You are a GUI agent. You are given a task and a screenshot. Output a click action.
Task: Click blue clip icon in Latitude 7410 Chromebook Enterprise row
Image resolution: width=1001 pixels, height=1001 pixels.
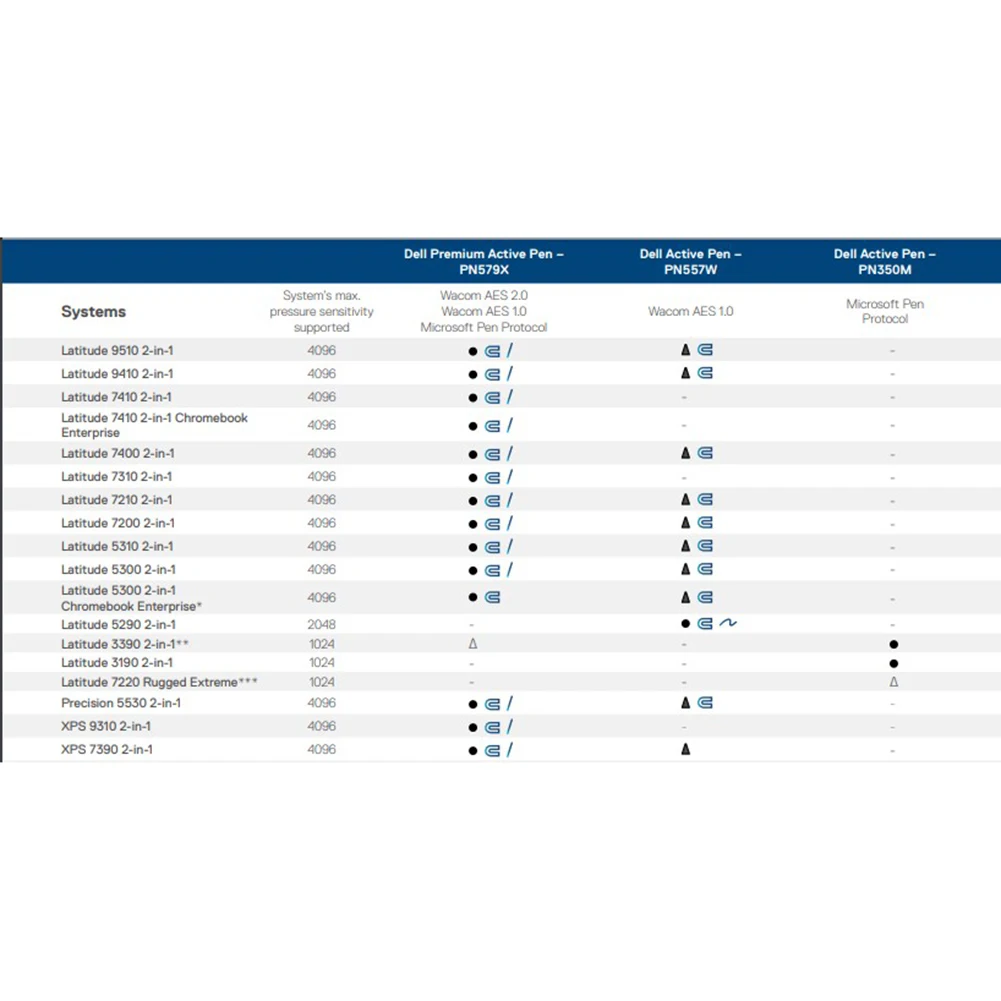(x=492, y=426)
